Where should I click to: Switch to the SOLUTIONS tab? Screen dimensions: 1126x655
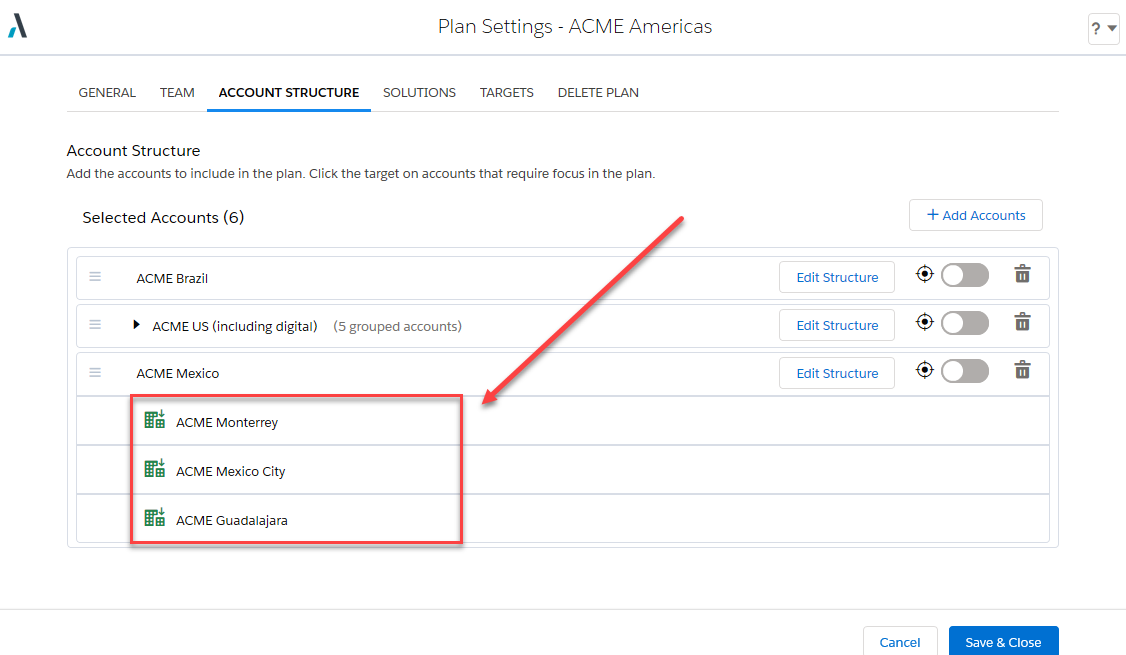click(419, 93)
